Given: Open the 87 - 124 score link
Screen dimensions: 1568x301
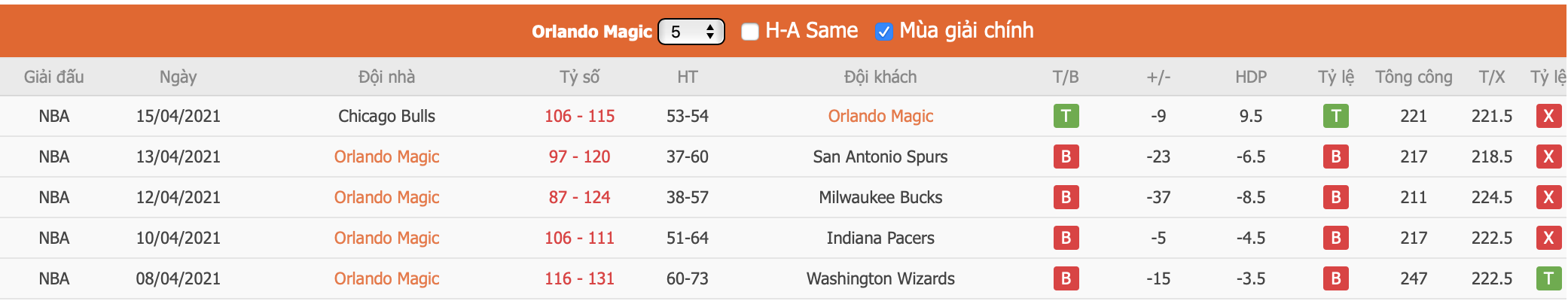Looking at the screenshot, I should (x=579, y=197).
